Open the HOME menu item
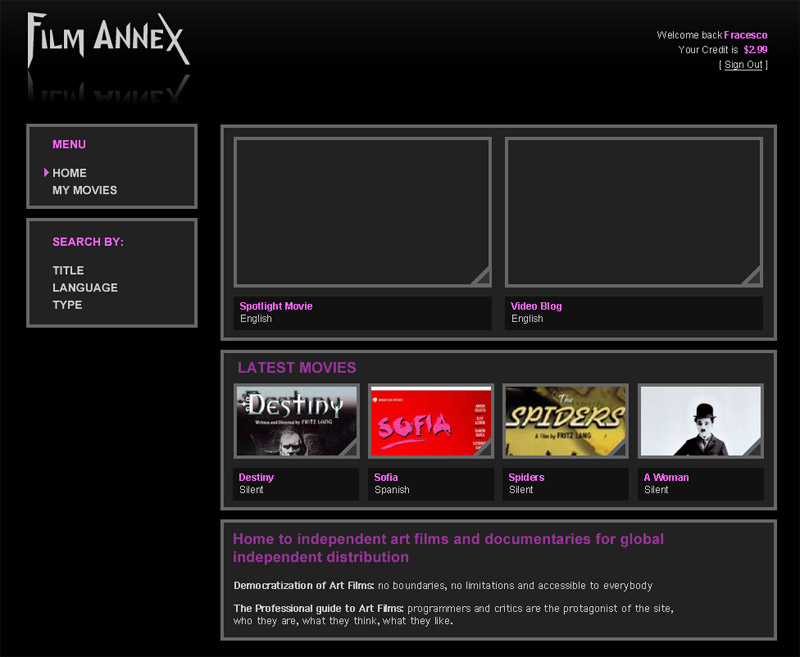800x657 pixels. [69, 173]
